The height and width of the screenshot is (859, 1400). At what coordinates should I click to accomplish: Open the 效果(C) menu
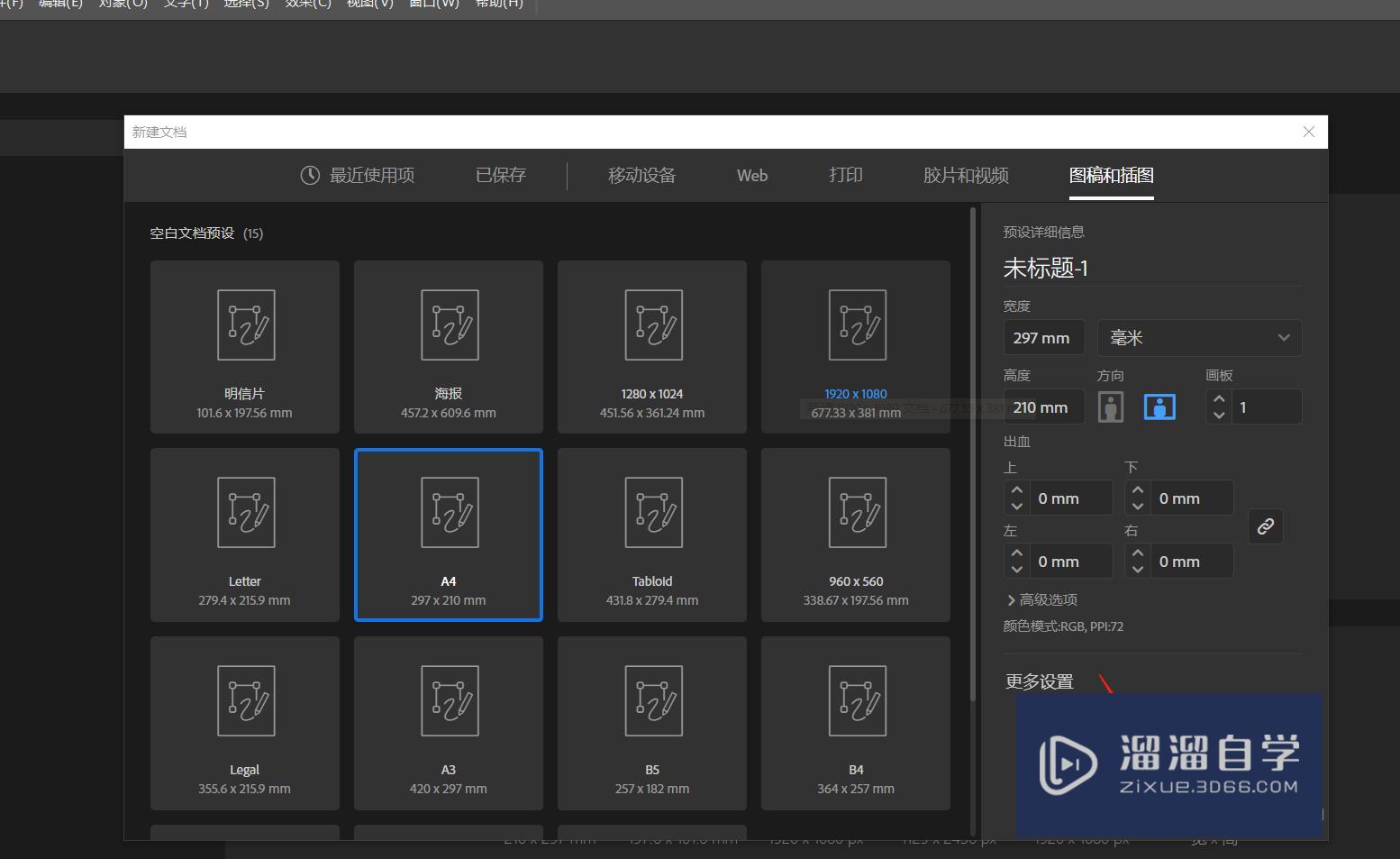(308, 5)
